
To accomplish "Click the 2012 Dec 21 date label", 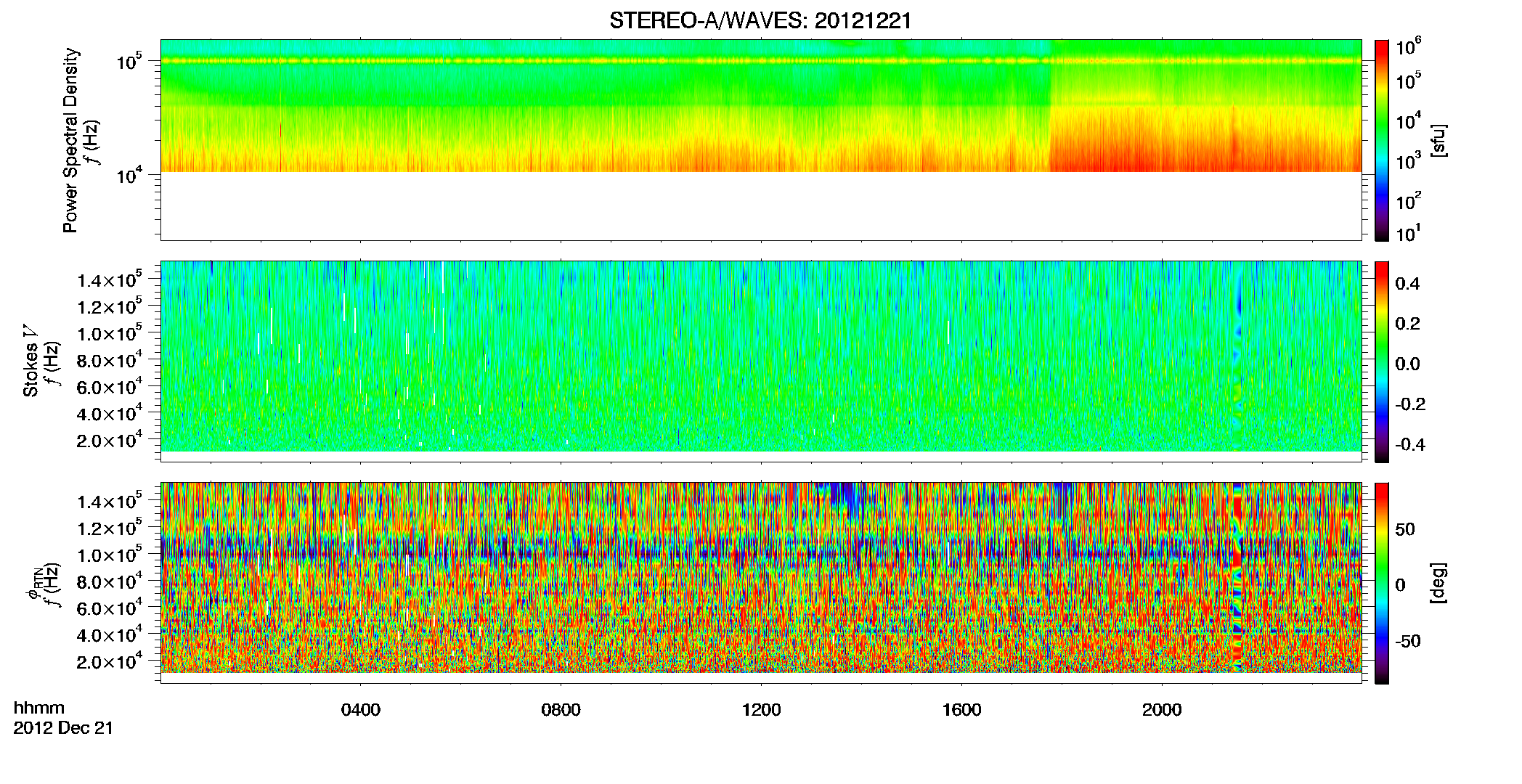I will (x=64, y=728).
